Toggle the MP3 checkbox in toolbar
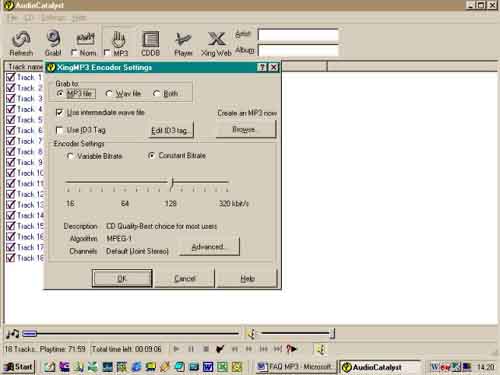This screenshot has width=500, height=375. pos(107,53)
